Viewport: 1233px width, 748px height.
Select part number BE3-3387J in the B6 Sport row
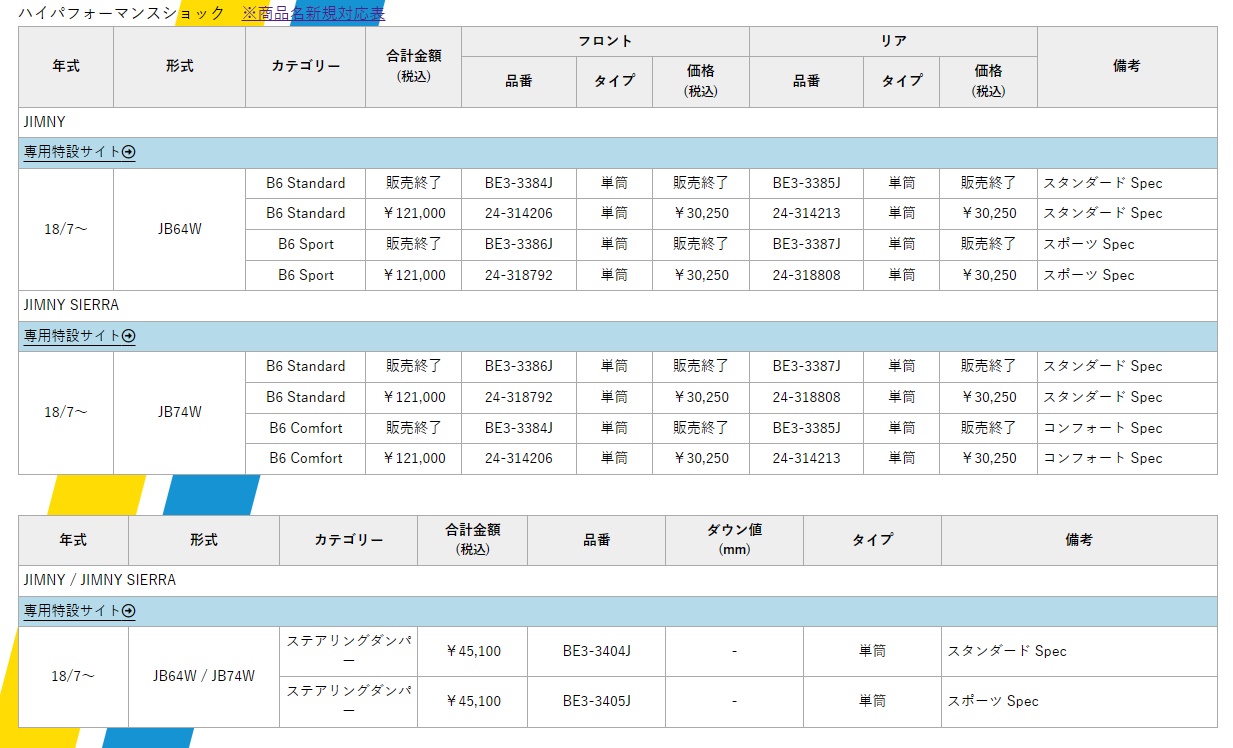pos(806,244)
